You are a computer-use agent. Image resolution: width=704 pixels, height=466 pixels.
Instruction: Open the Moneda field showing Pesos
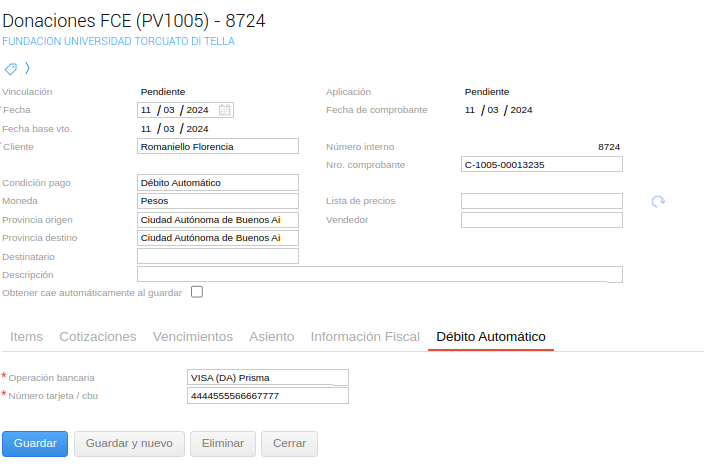click(218, 201)
